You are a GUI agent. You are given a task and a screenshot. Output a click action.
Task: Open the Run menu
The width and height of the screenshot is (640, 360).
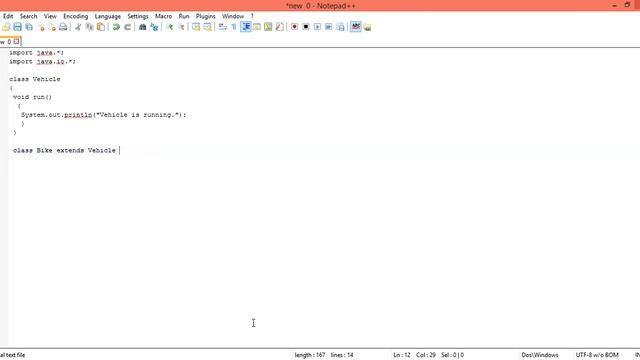[x=184, y=16]
